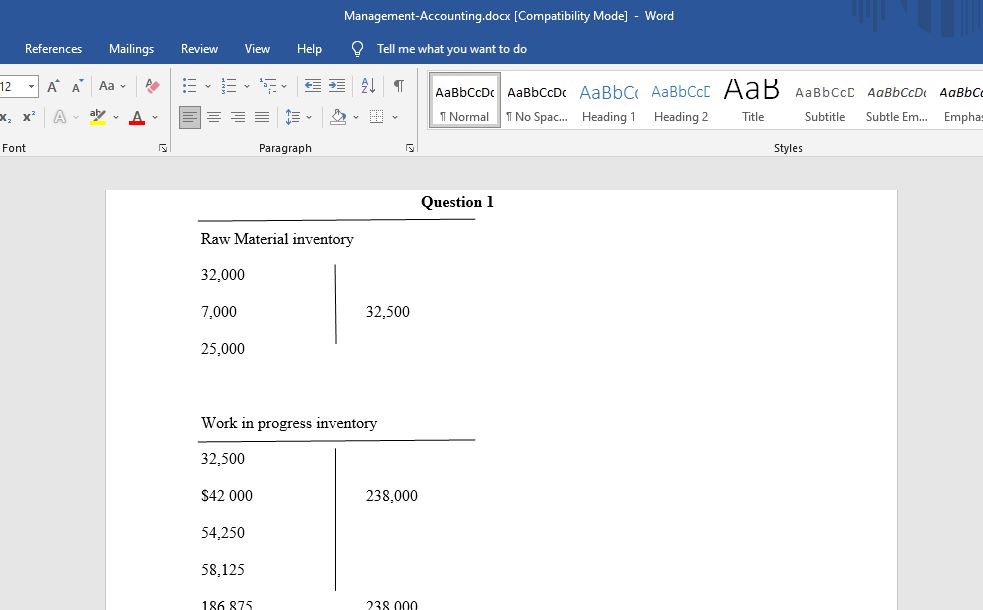Switch to the References tab
This screenshot has height=610, width=983.
[53, 49]
